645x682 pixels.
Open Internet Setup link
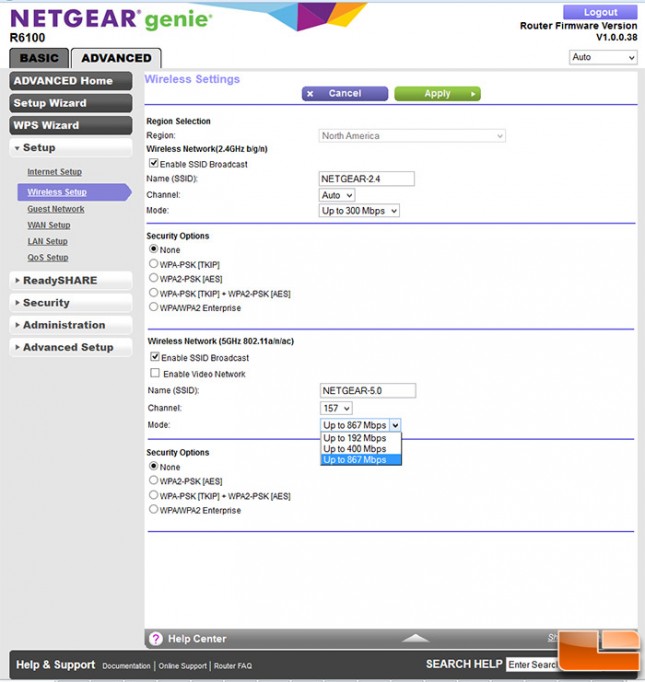coord(54,172)
